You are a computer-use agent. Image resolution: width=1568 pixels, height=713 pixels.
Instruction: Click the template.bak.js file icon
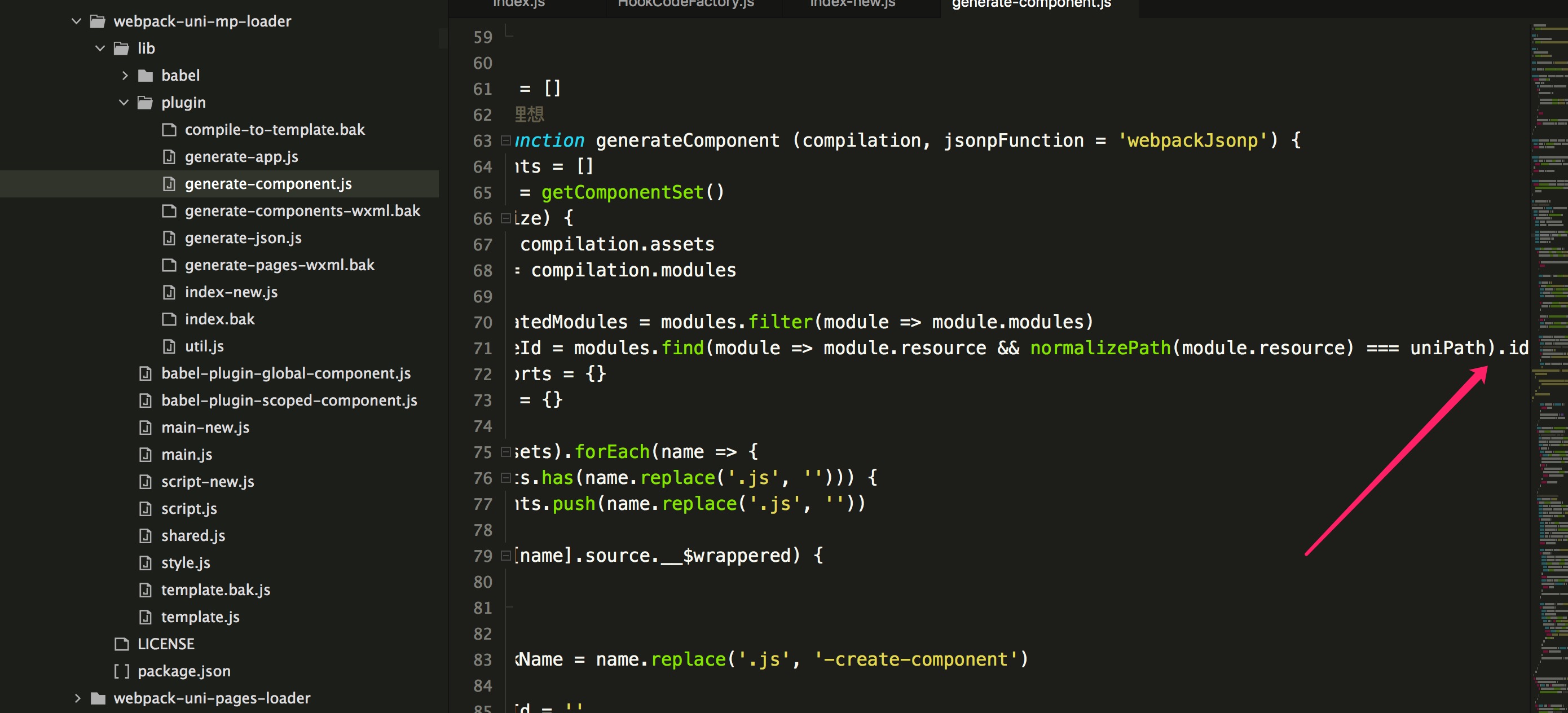pyautogui.click(x=145, y=590)
